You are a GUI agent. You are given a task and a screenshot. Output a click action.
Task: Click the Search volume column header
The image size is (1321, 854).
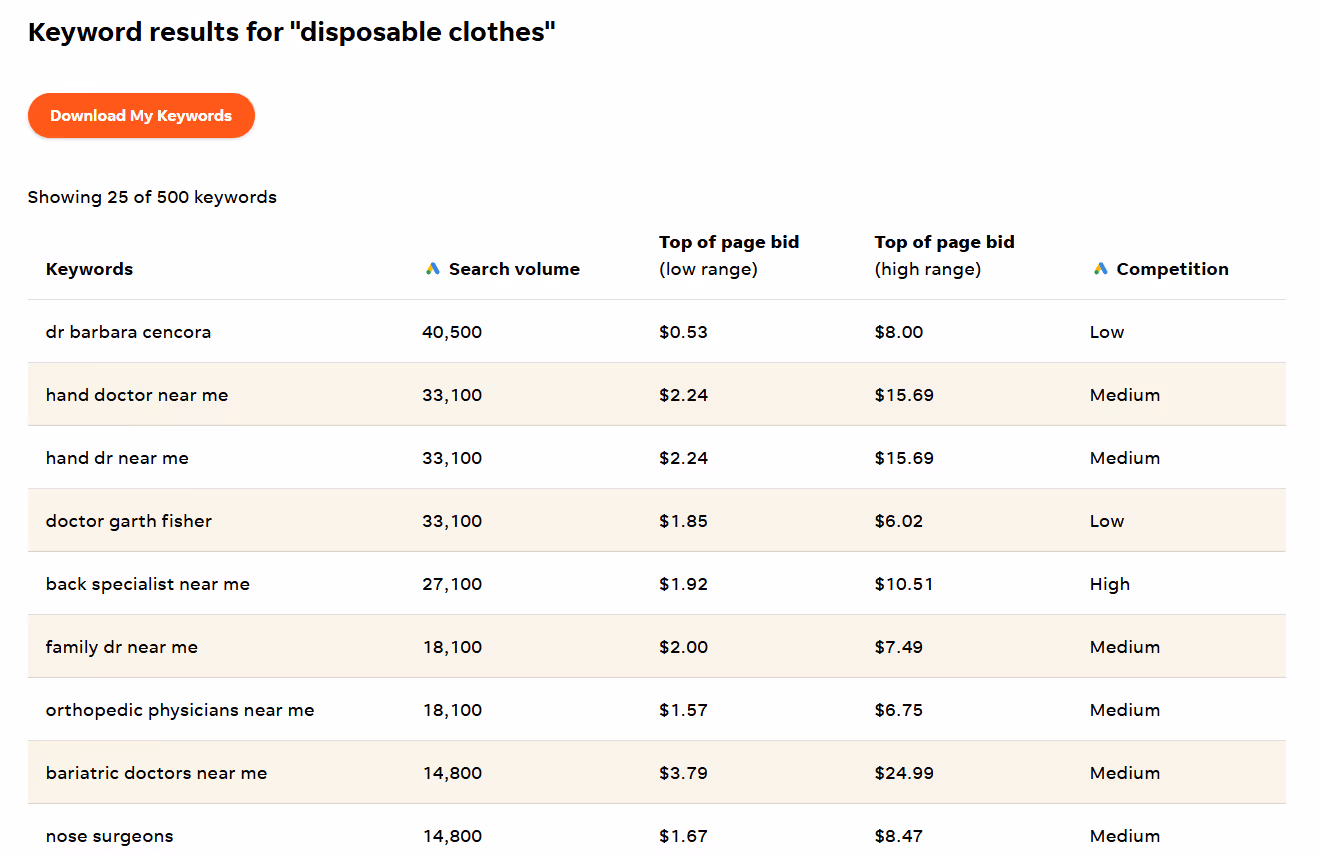tap(514, 269)
